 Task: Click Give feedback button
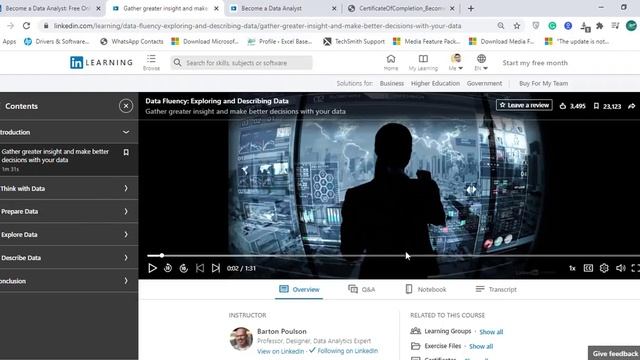pos(614,353)
